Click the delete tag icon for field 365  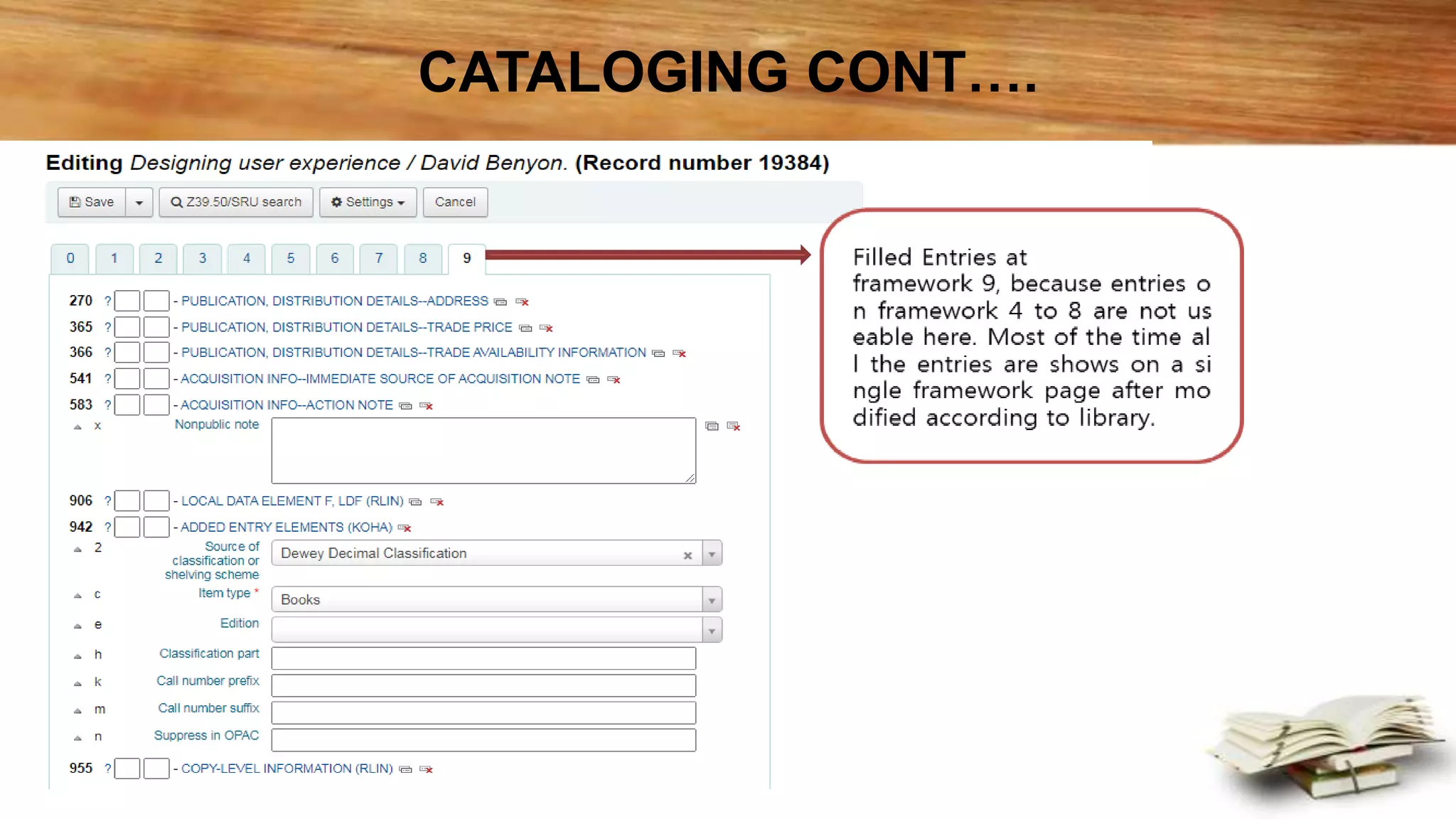point(546,328)
